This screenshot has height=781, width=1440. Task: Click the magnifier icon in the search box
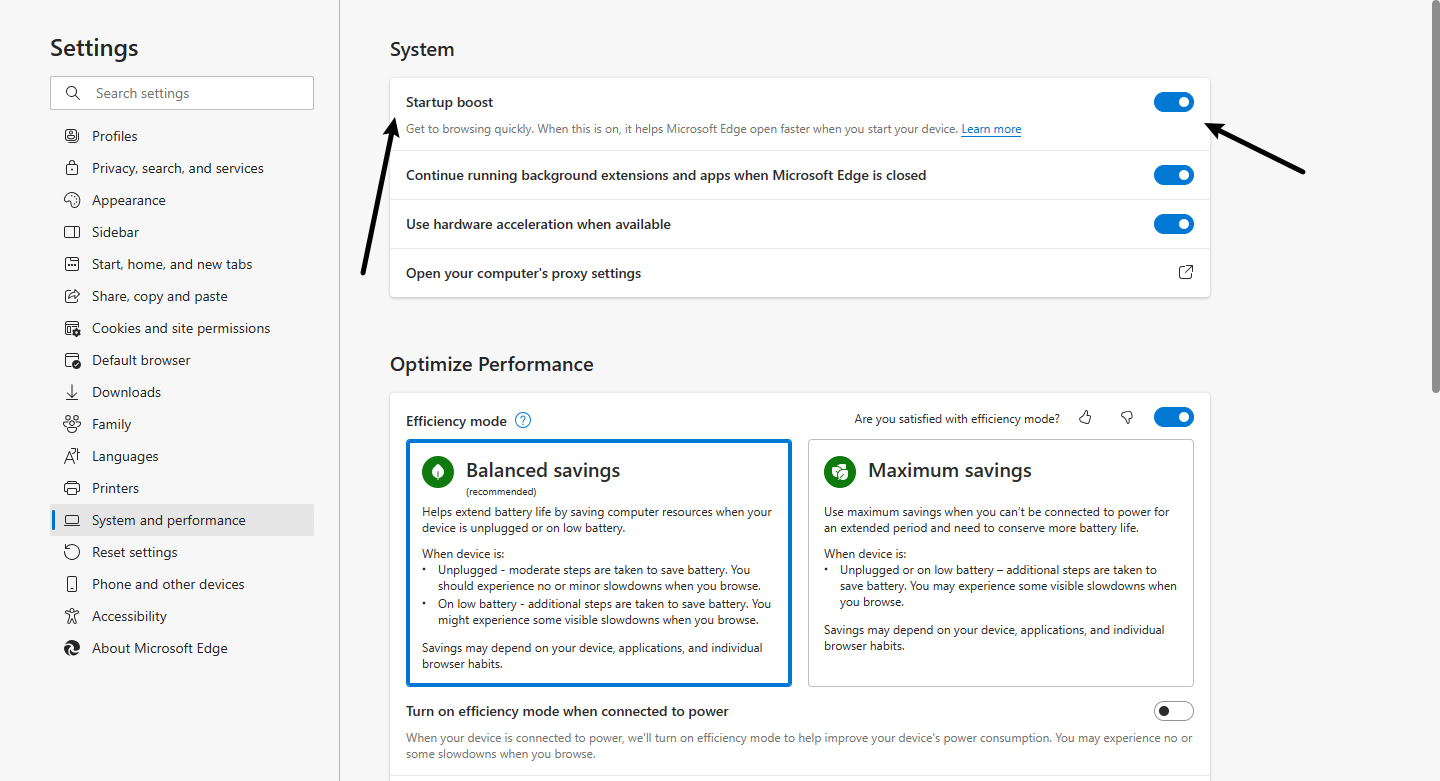click(73, 93)
